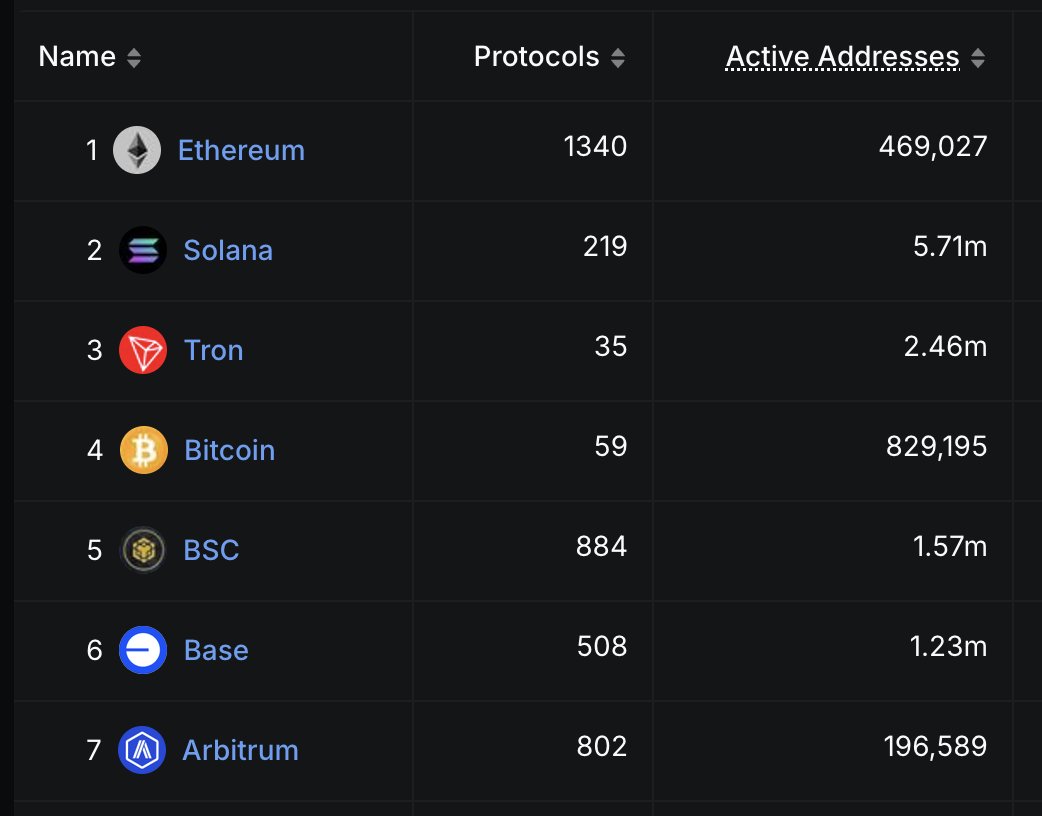Sort using the arrows beside Name
This screenshot has width=1042, height=816.
coord(134,58)
